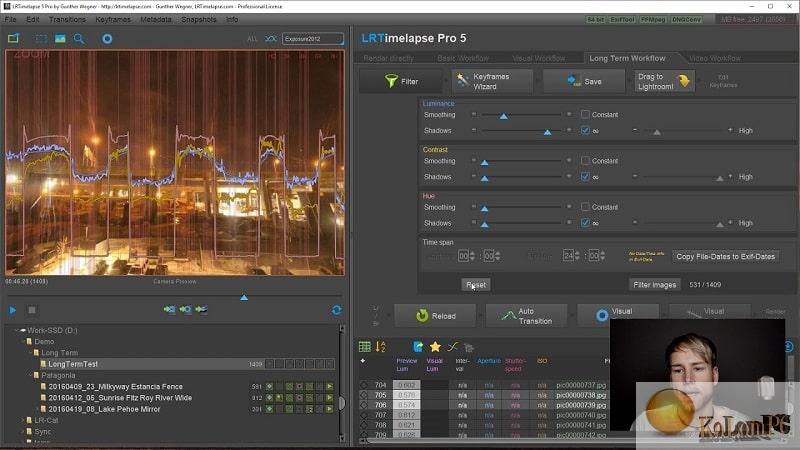Image resolution: width=800 pixels, height=450 pixels.
Task: Collapse the Patagonia folder node
Action: point(30,375)
